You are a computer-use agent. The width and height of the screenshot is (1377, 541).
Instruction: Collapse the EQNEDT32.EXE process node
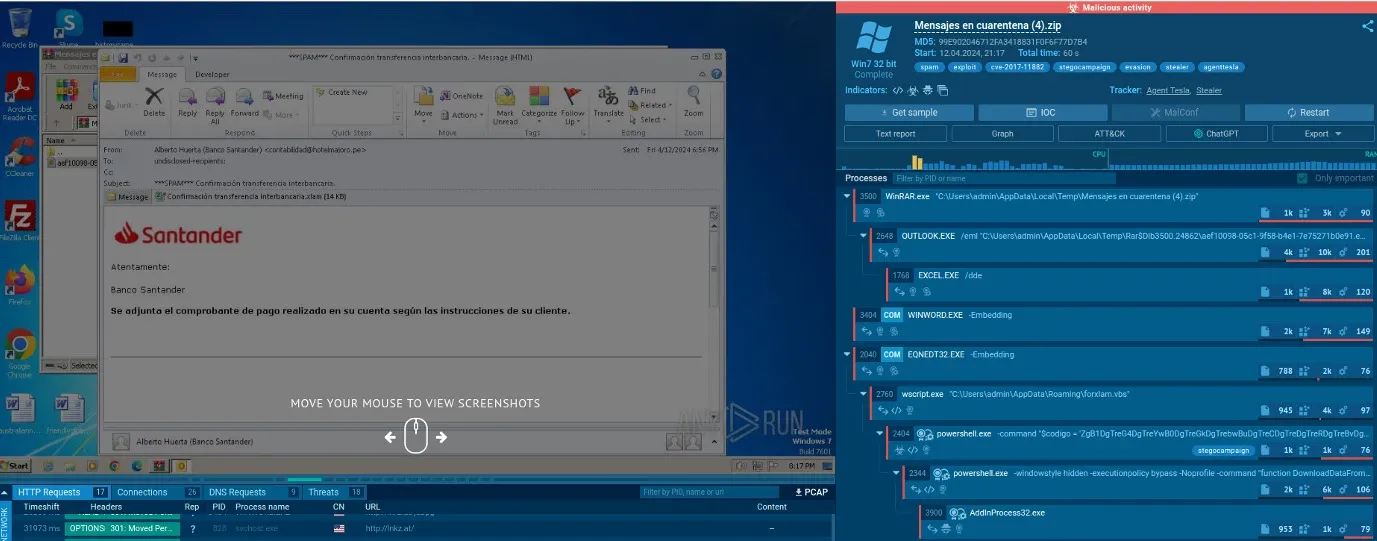pos(848,354)
